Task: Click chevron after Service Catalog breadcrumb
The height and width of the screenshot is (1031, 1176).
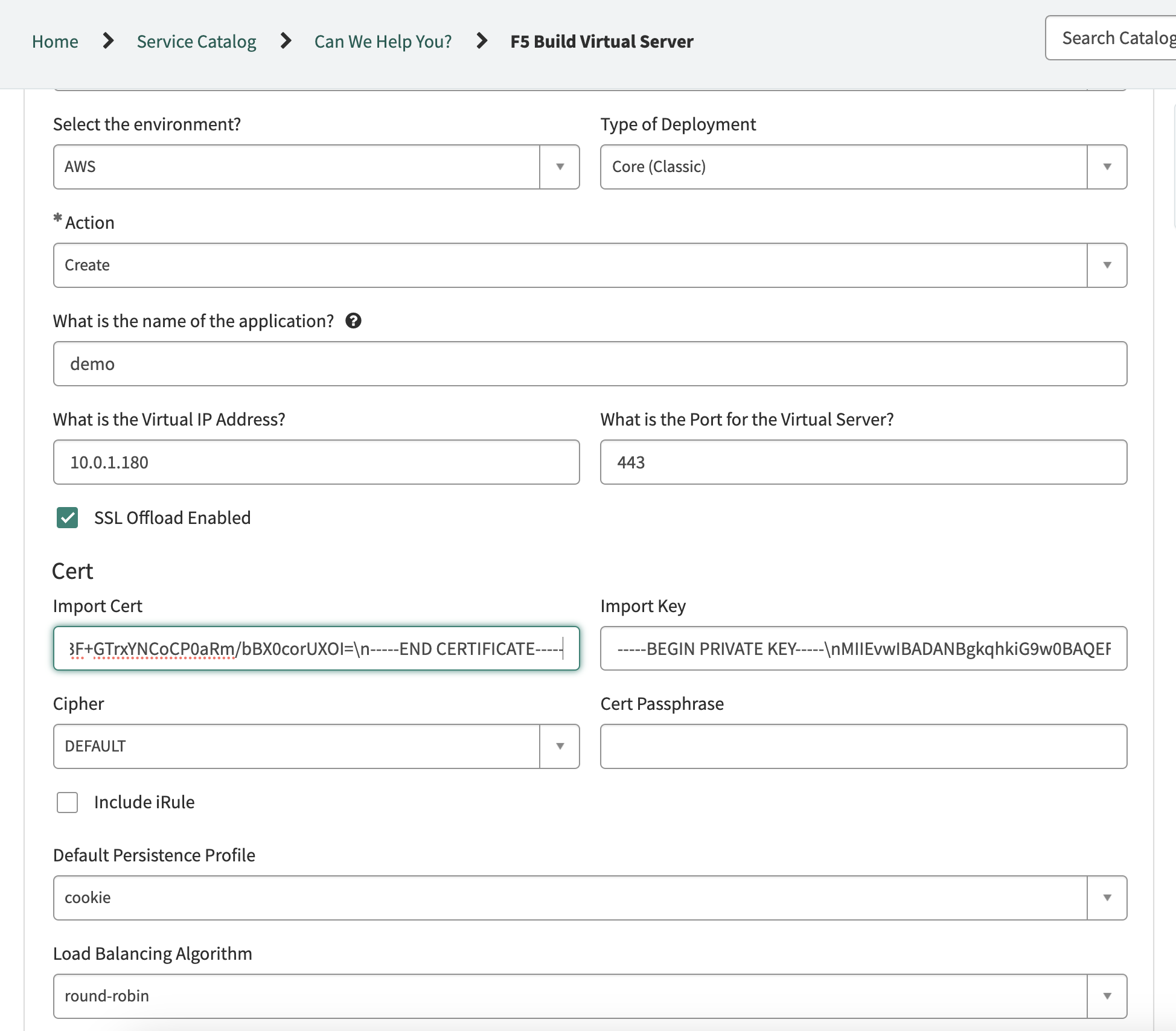Action: point(286,41)
